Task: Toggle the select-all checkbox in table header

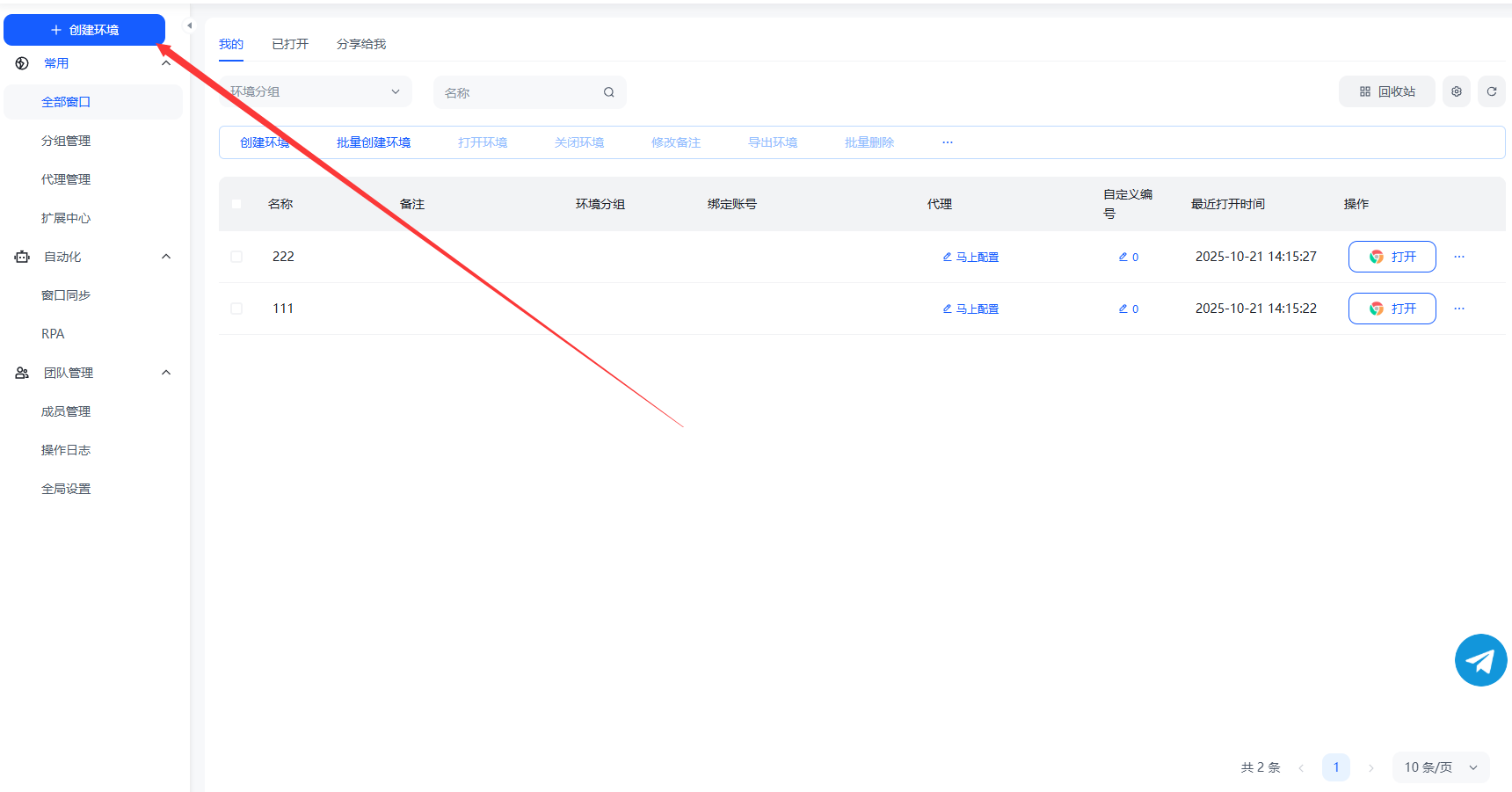Action: click(x=236, y=204)
